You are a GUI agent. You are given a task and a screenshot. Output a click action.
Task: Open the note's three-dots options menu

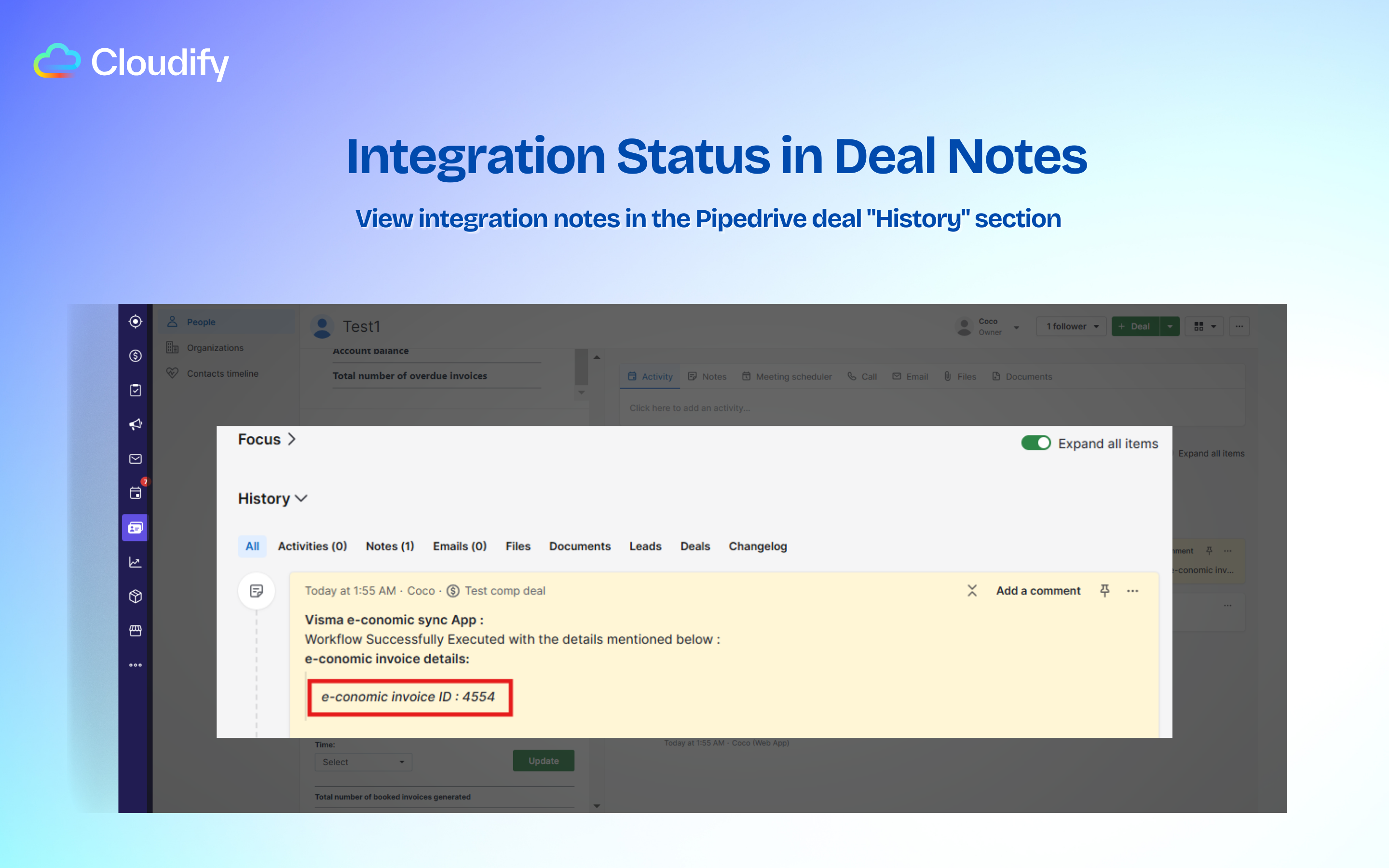coord(1132,591)
